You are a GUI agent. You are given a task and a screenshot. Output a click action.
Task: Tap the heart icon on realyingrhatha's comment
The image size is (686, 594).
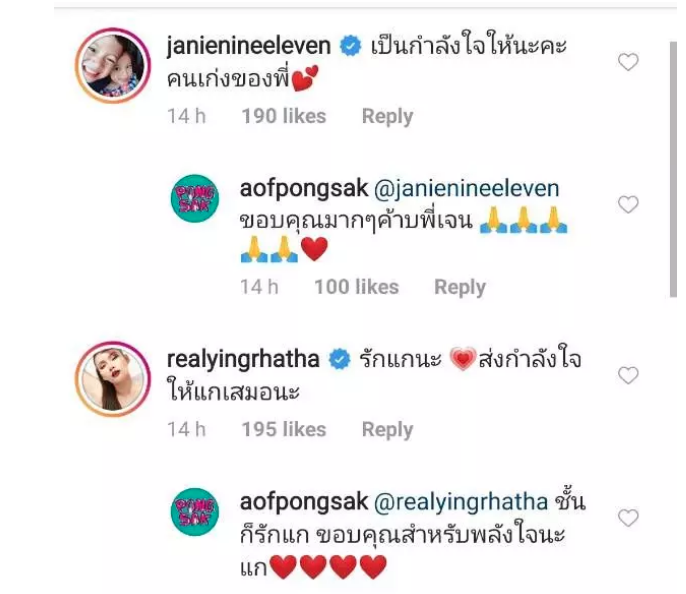point(628,375)
